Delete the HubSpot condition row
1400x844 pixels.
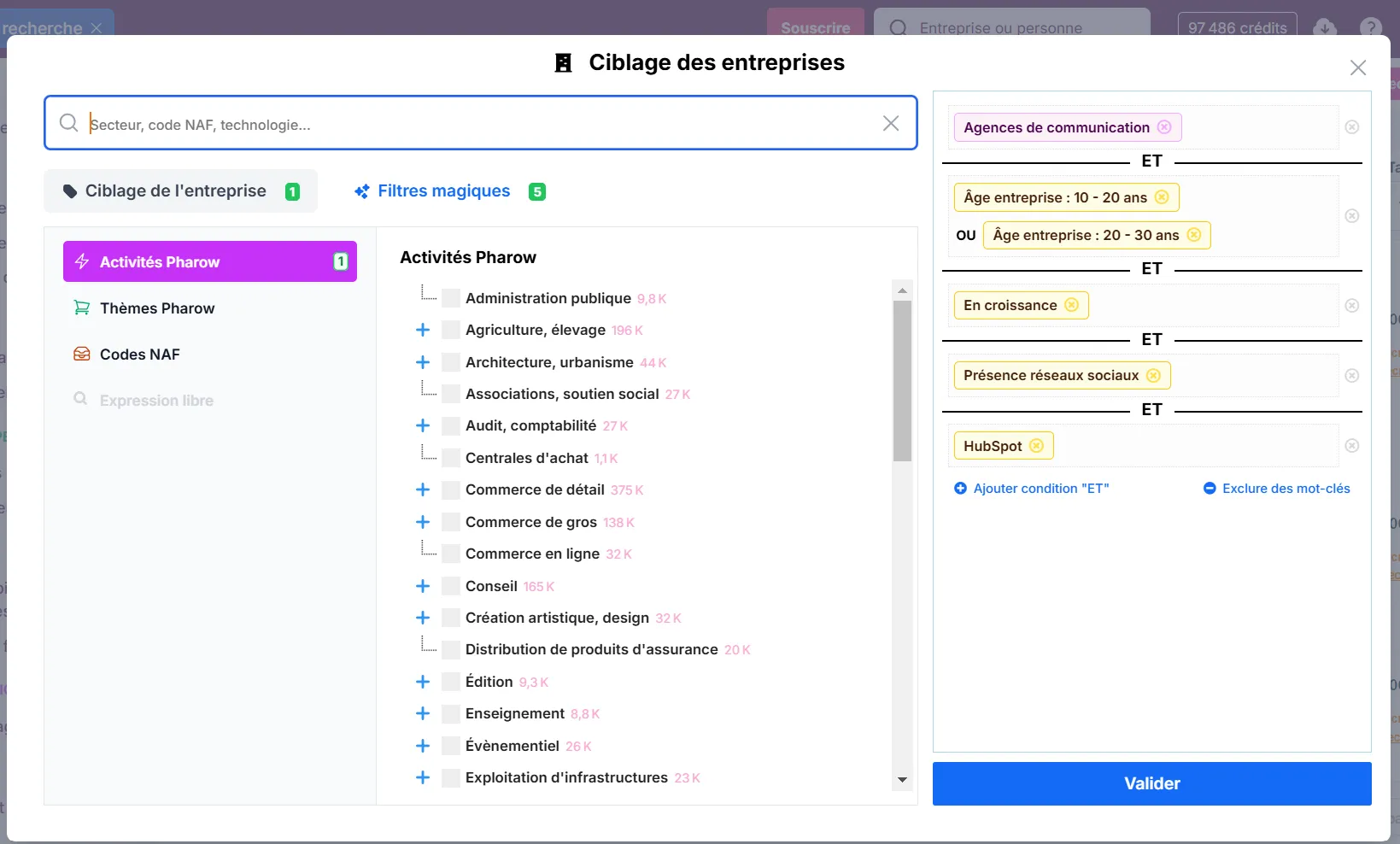tap(1352, 446)
